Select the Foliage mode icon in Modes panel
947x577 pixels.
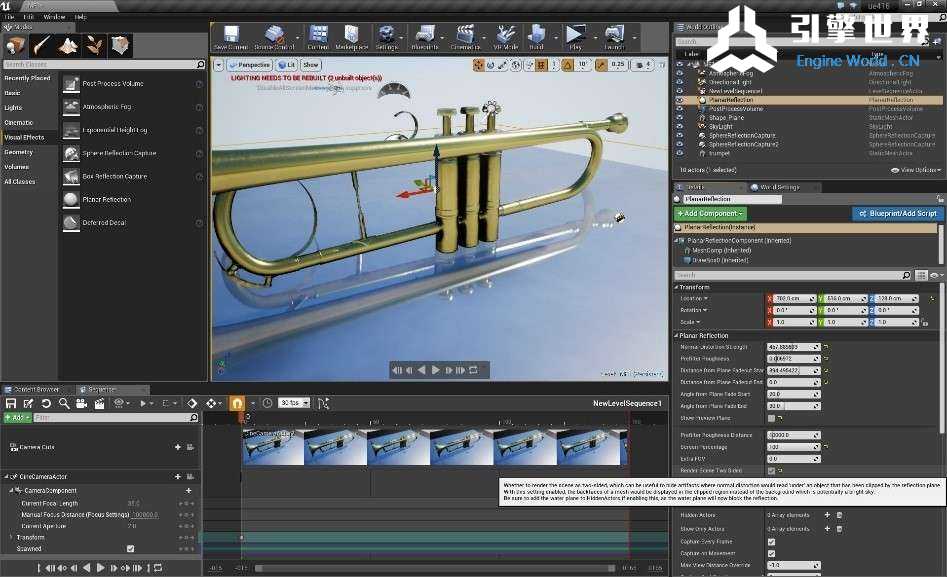tap(95, 45)
